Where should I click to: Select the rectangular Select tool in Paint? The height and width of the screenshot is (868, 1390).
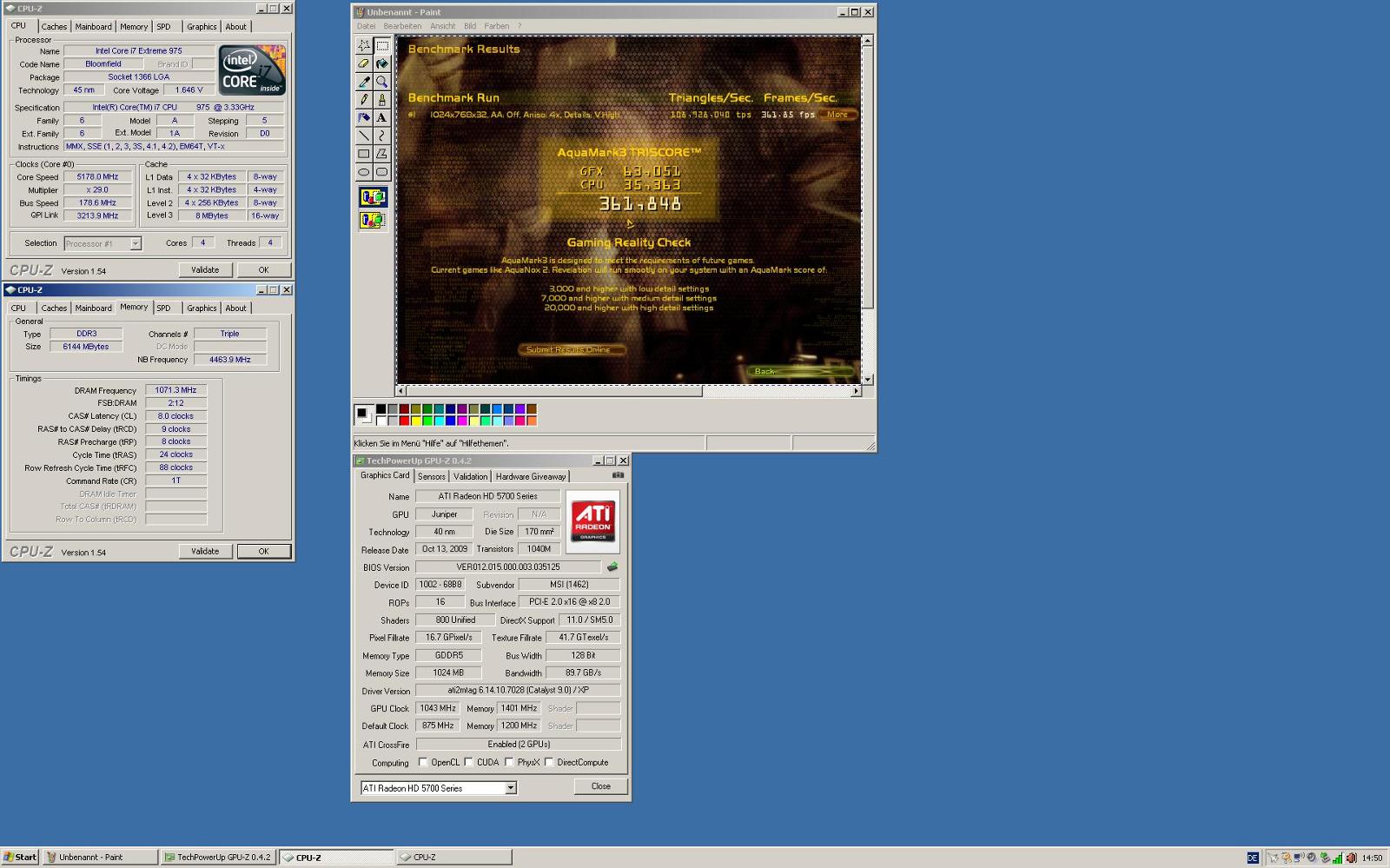tap(381, 45)
